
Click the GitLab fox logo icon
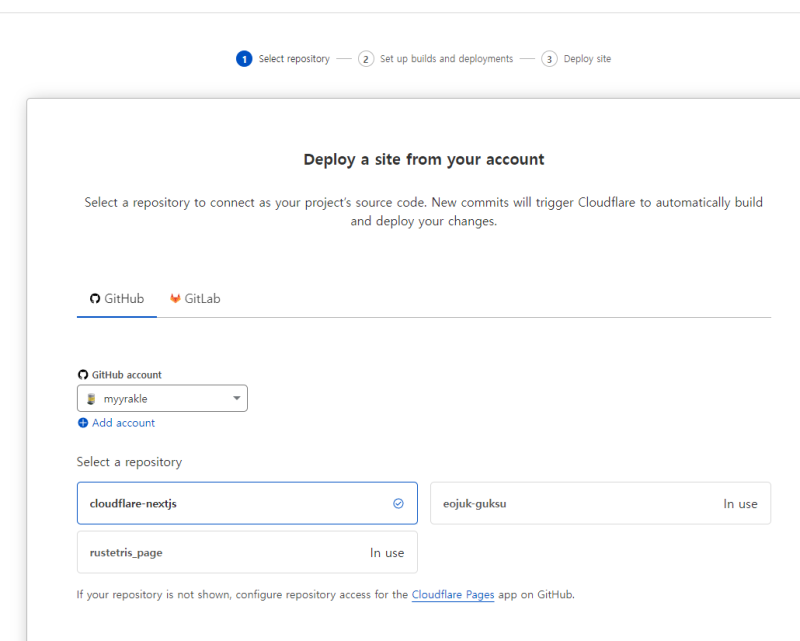(x=175, y=299)
